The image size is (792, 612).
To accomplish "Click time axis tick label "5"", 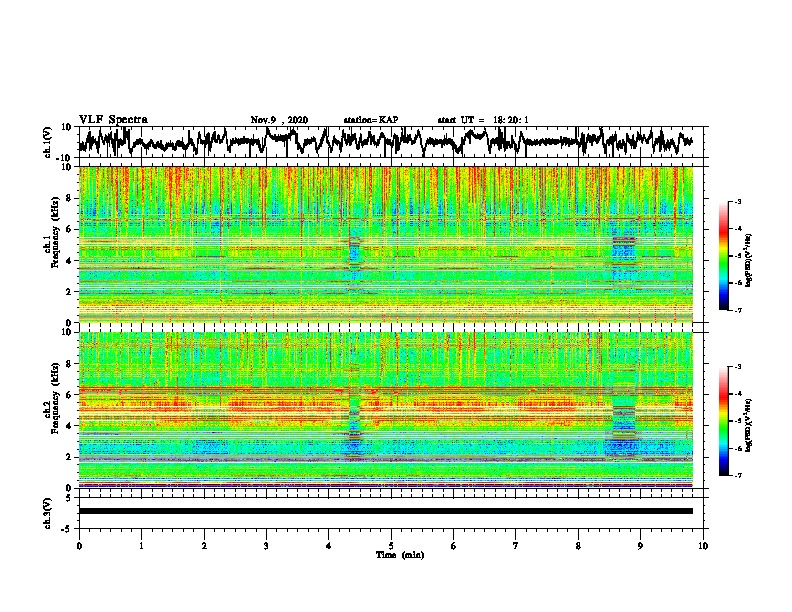I will [x=391, y=546].
